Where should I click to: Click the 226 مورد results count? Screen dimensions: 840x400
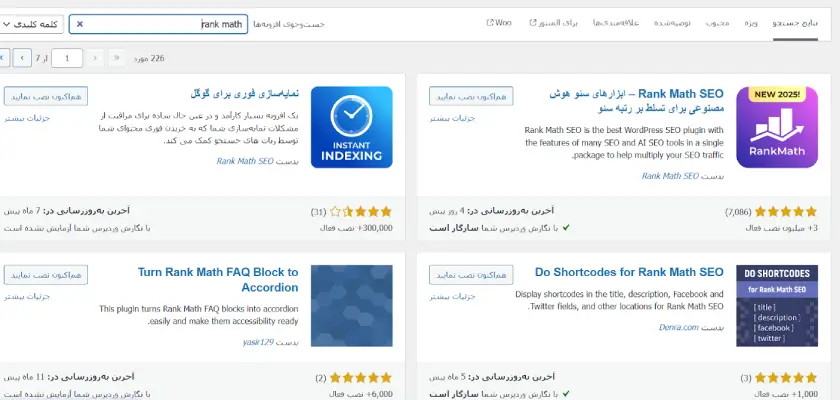149,58
